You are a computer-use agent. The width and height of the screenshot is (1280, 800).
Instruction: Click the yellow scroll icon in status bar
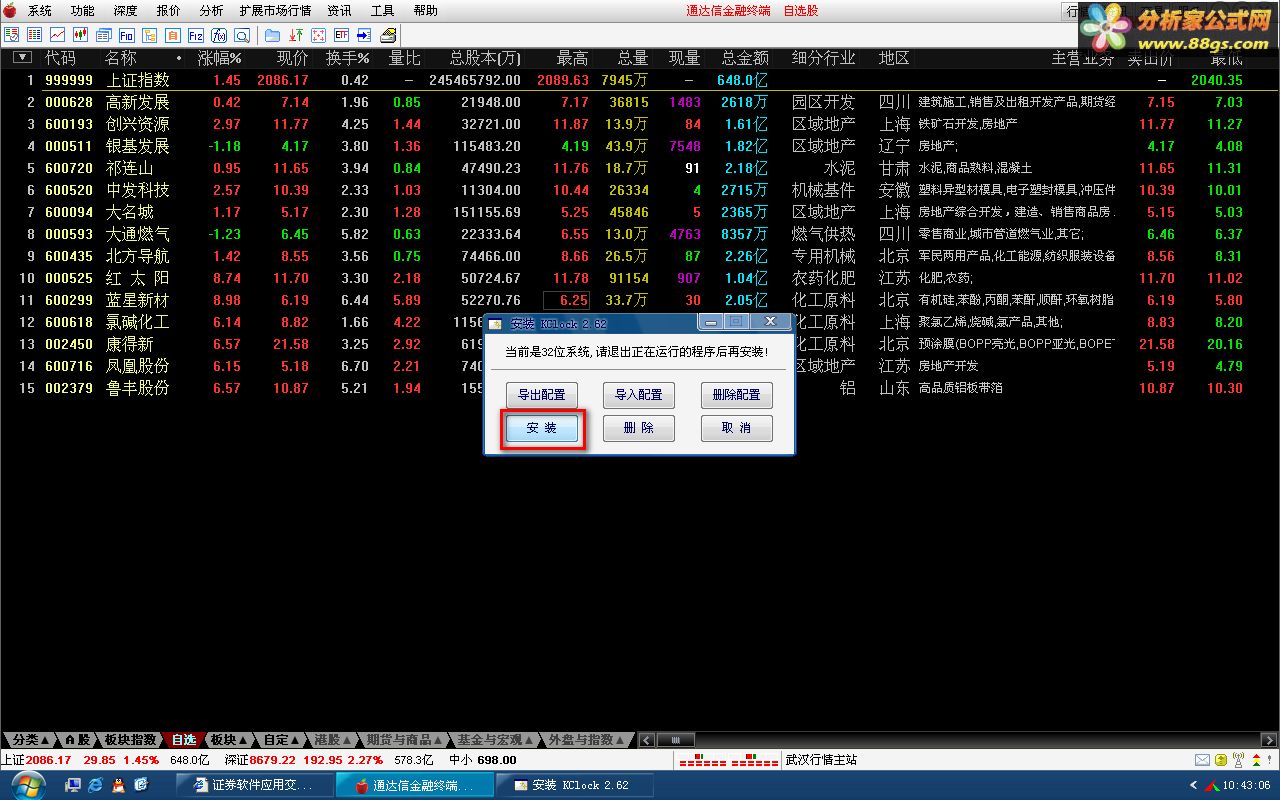(x=1221, y=760)
